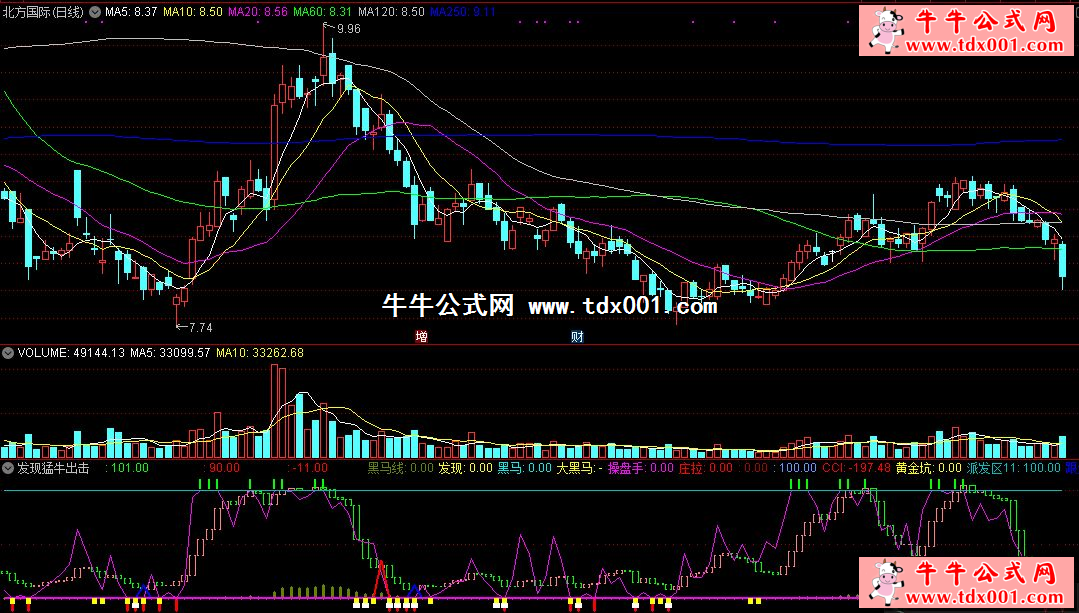Click the CCI: -197.48 indicator value
This screenshot has height=613, width=1079.
pos(857,468)
